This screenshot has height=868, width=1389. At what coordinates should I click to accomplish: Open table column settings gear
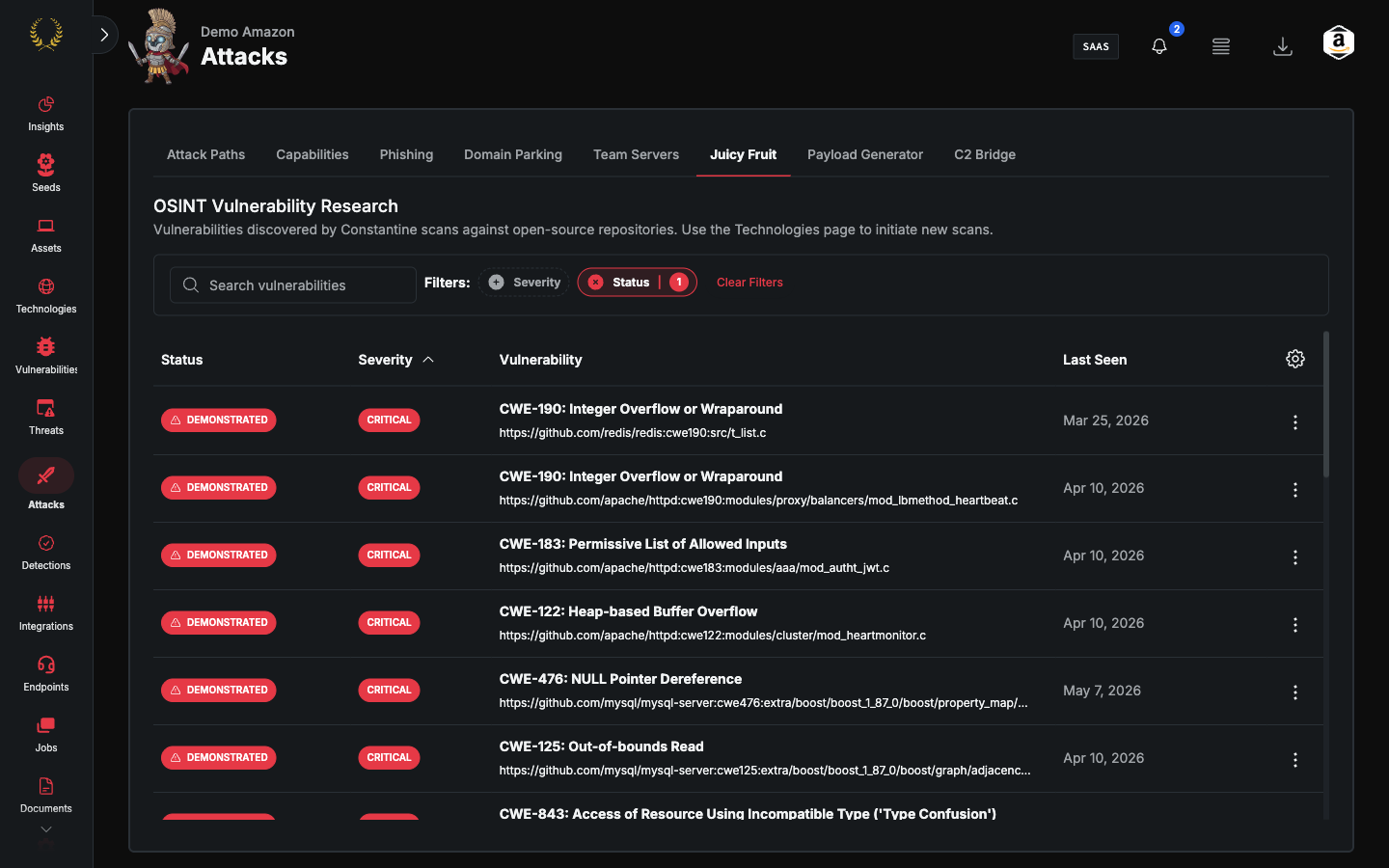[x=1295, y=359]
